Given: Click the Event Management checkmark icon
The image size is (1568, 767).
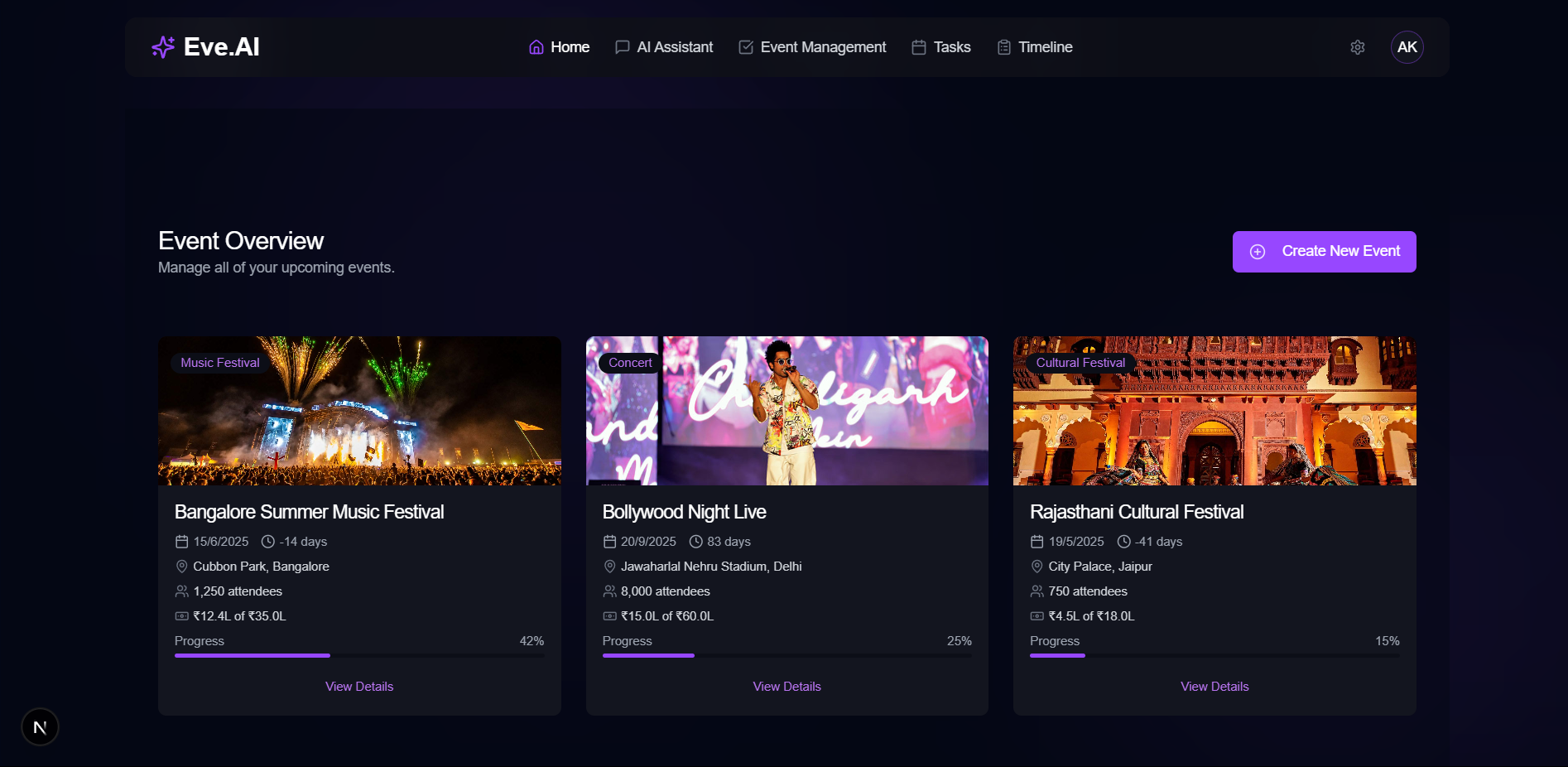Looking at the screenshot, I should coord(744,47).
